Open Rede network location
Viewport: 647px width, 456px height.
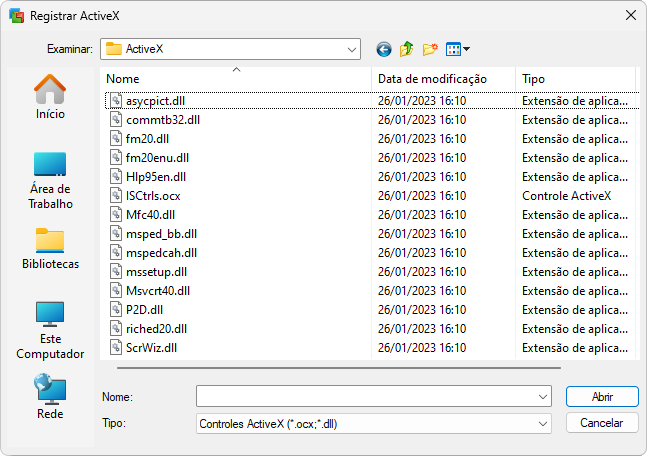pyautogui.click(x=50, y=397)
